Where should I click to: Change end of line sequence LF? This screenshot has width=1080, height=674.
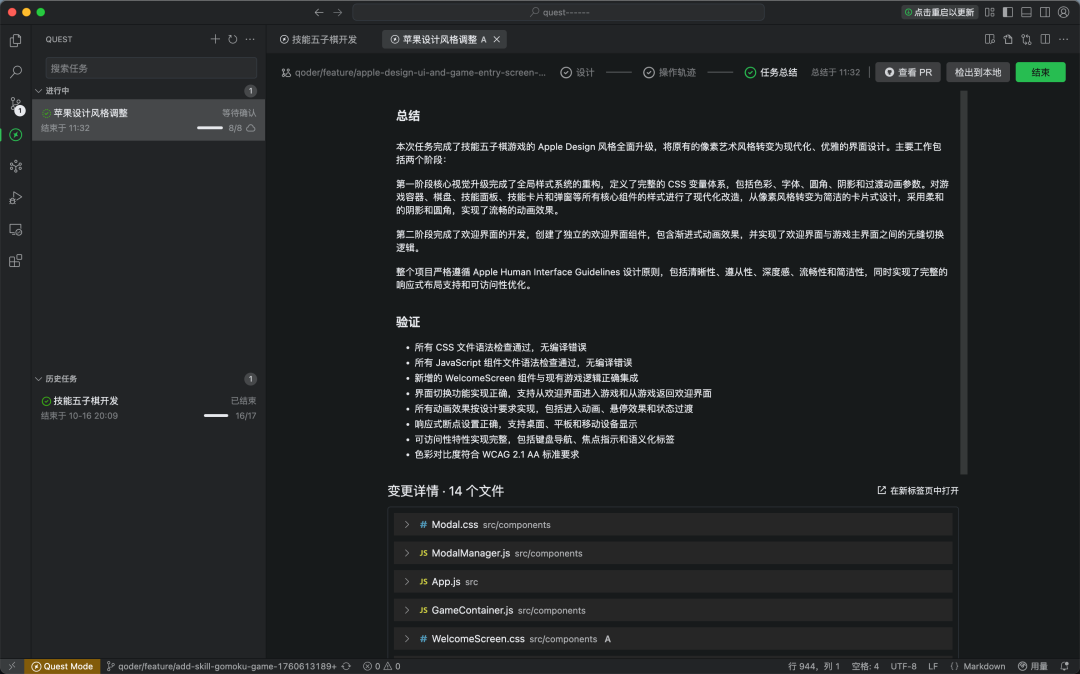click(x=933, y=666)
